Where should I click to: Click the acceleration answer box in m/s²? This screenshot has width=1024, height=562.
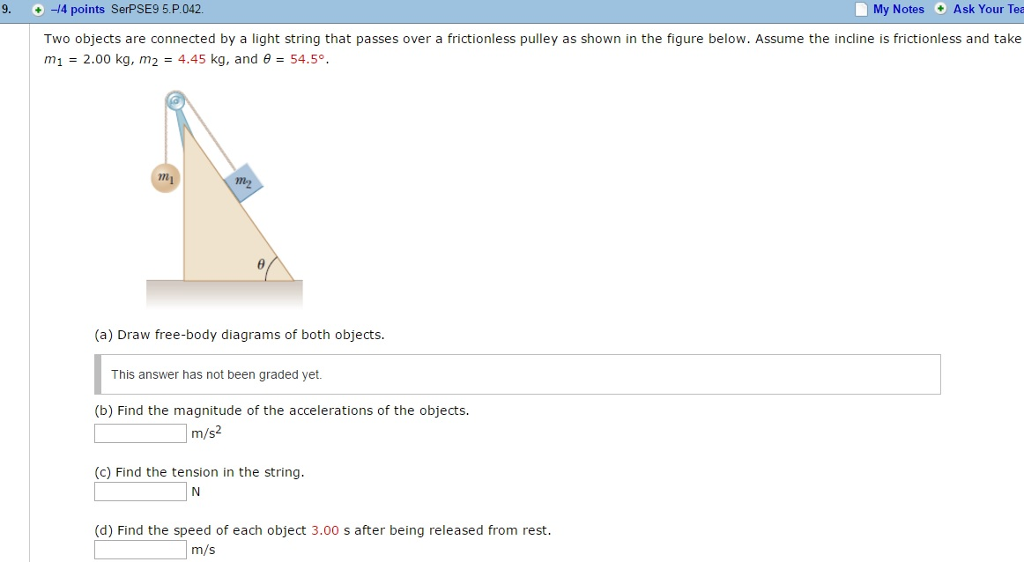pyautogui.click(x=140, y=433)
